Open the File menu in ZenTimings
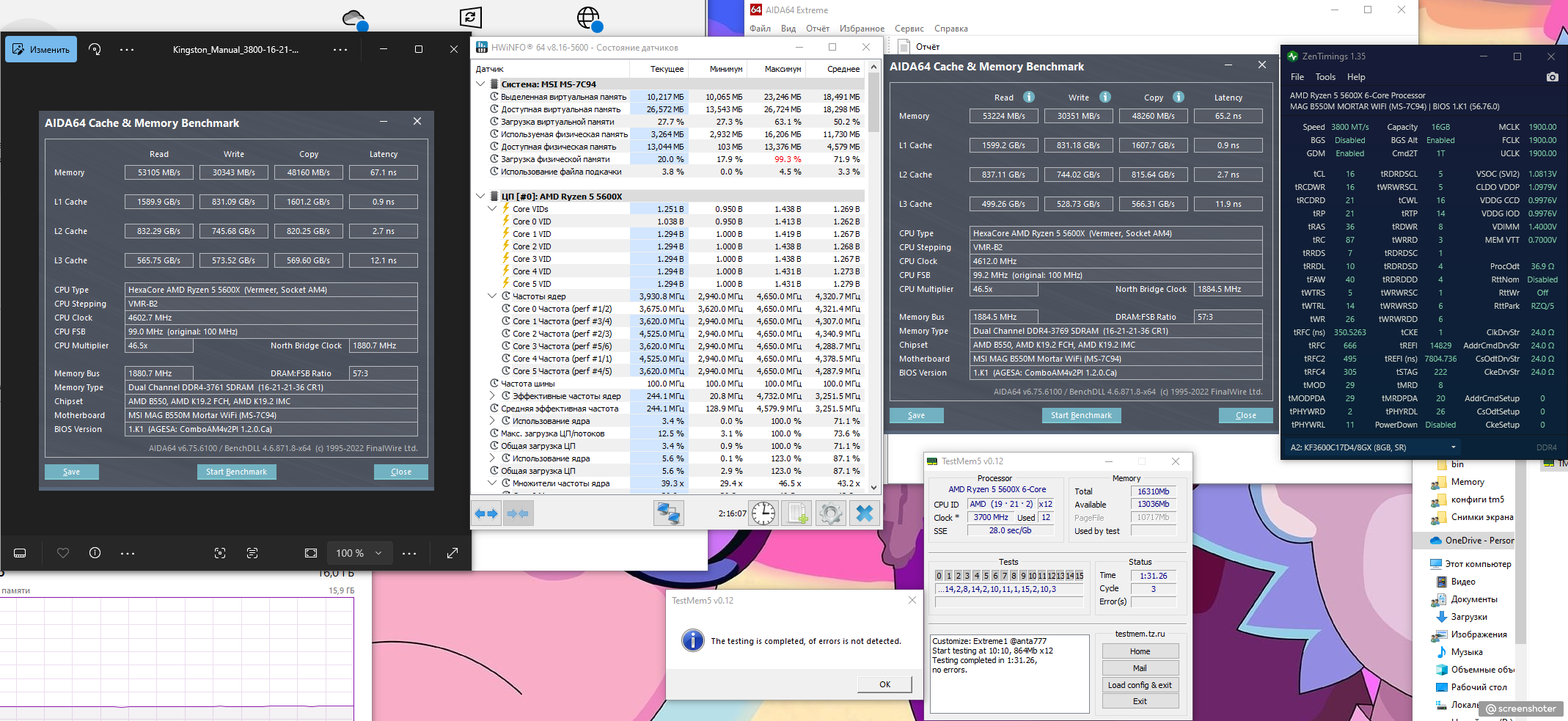The image size is (1568, 721). click(x=1297, y=77)
